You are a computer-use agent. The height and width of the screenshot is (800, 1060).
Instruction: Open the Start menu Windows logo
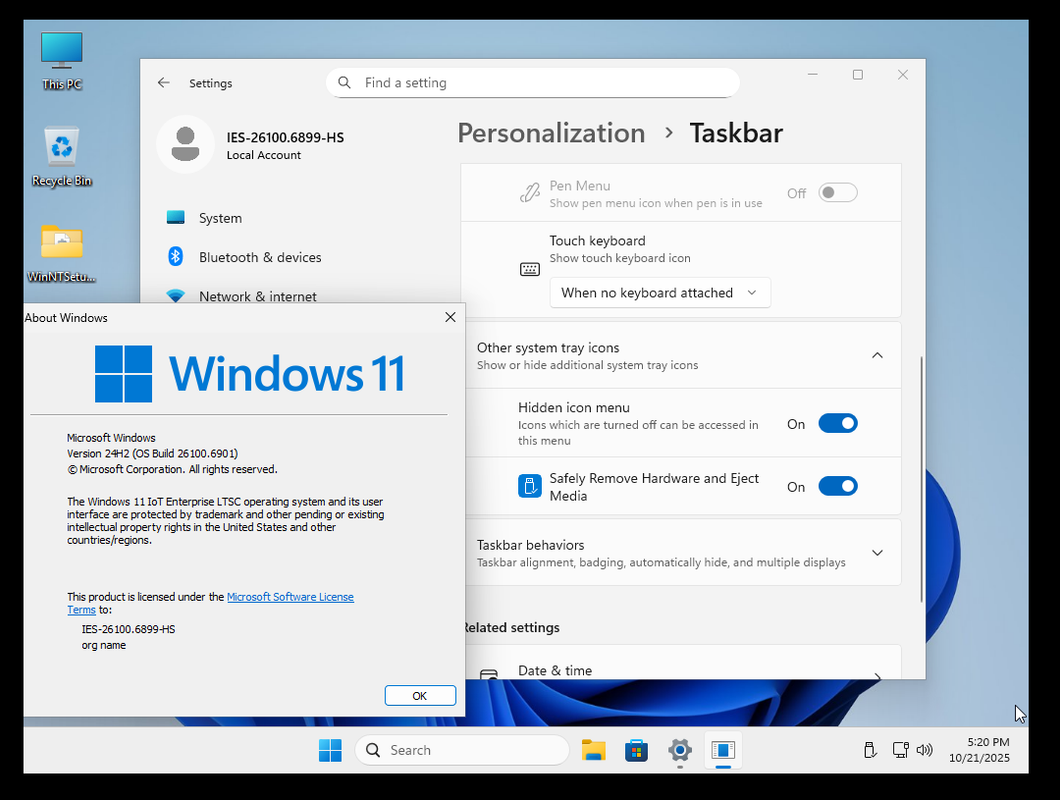point(330,750)
